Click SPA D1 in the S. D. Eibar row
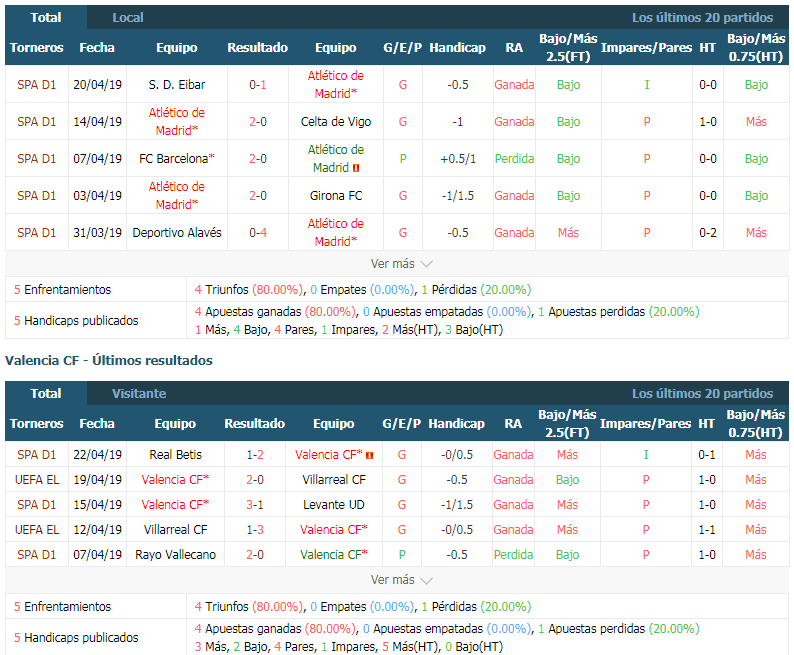This screenshot has height=655, width=794. (x=36, y=85)
